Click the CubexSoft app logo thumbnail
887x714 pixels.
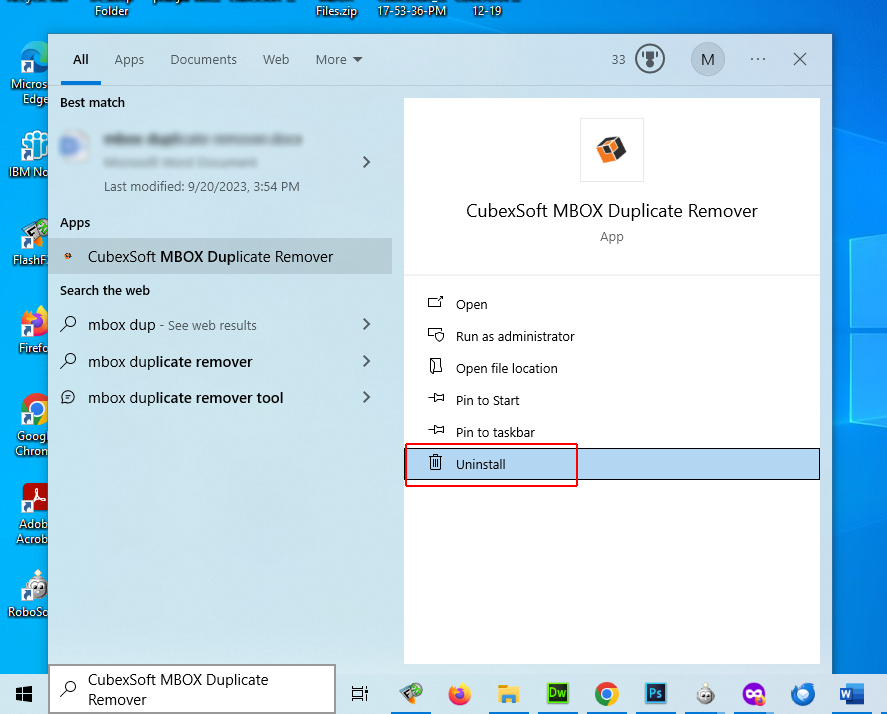[x=612, y=150]
